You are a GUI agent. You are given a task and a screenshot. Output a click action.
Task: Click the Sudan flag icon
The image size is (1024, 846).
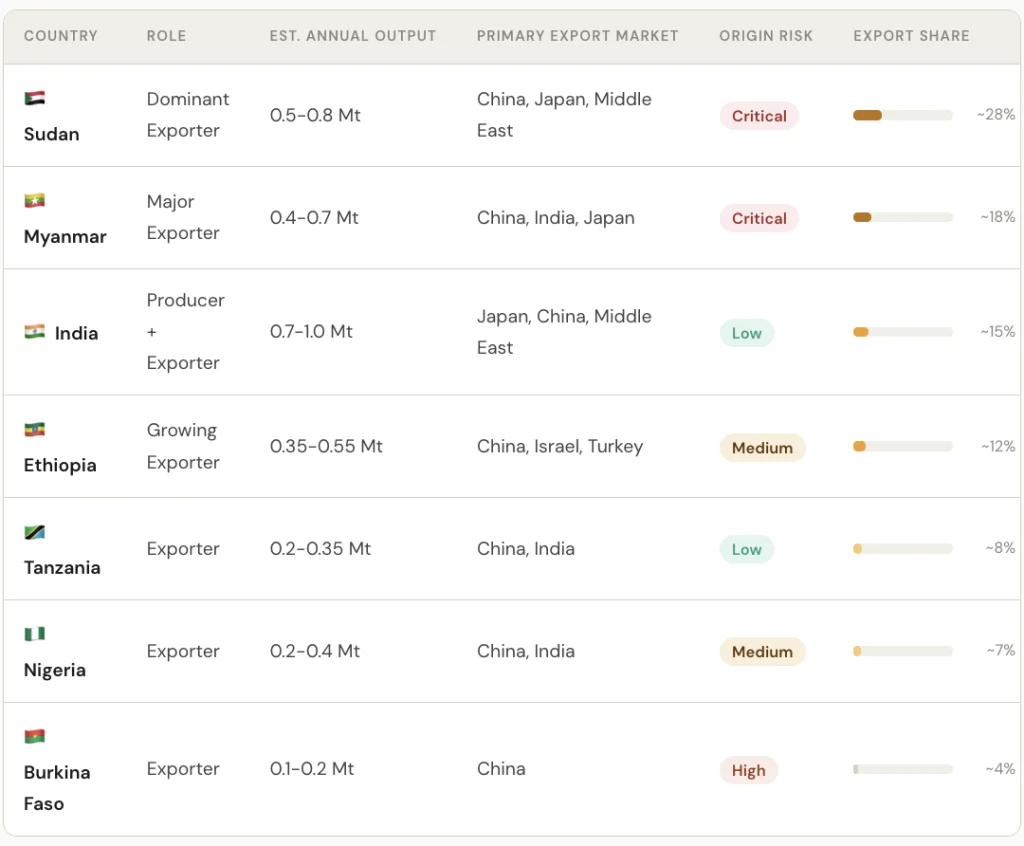coord(35,98)
